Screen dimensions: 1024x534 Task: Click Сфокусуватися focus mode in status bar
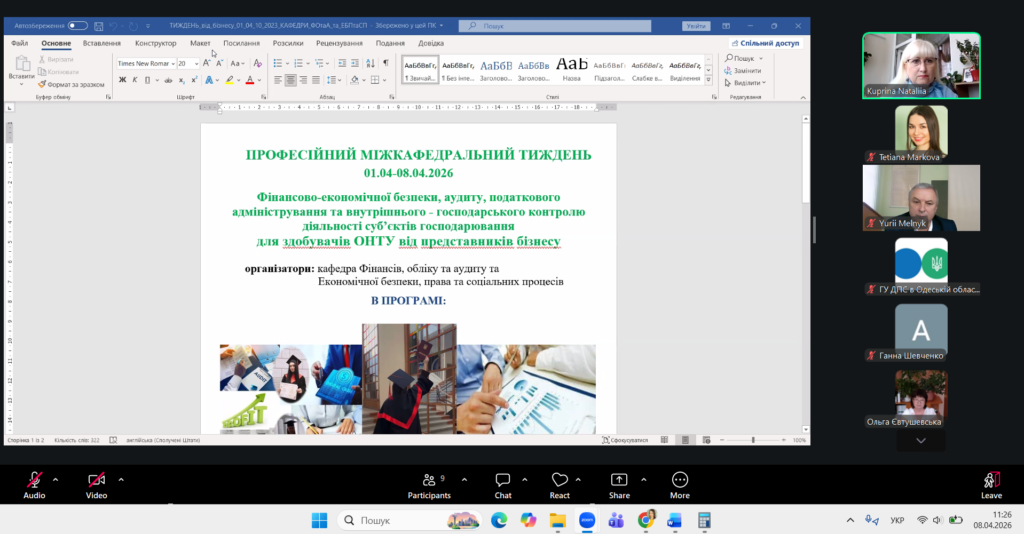(625, 440)
